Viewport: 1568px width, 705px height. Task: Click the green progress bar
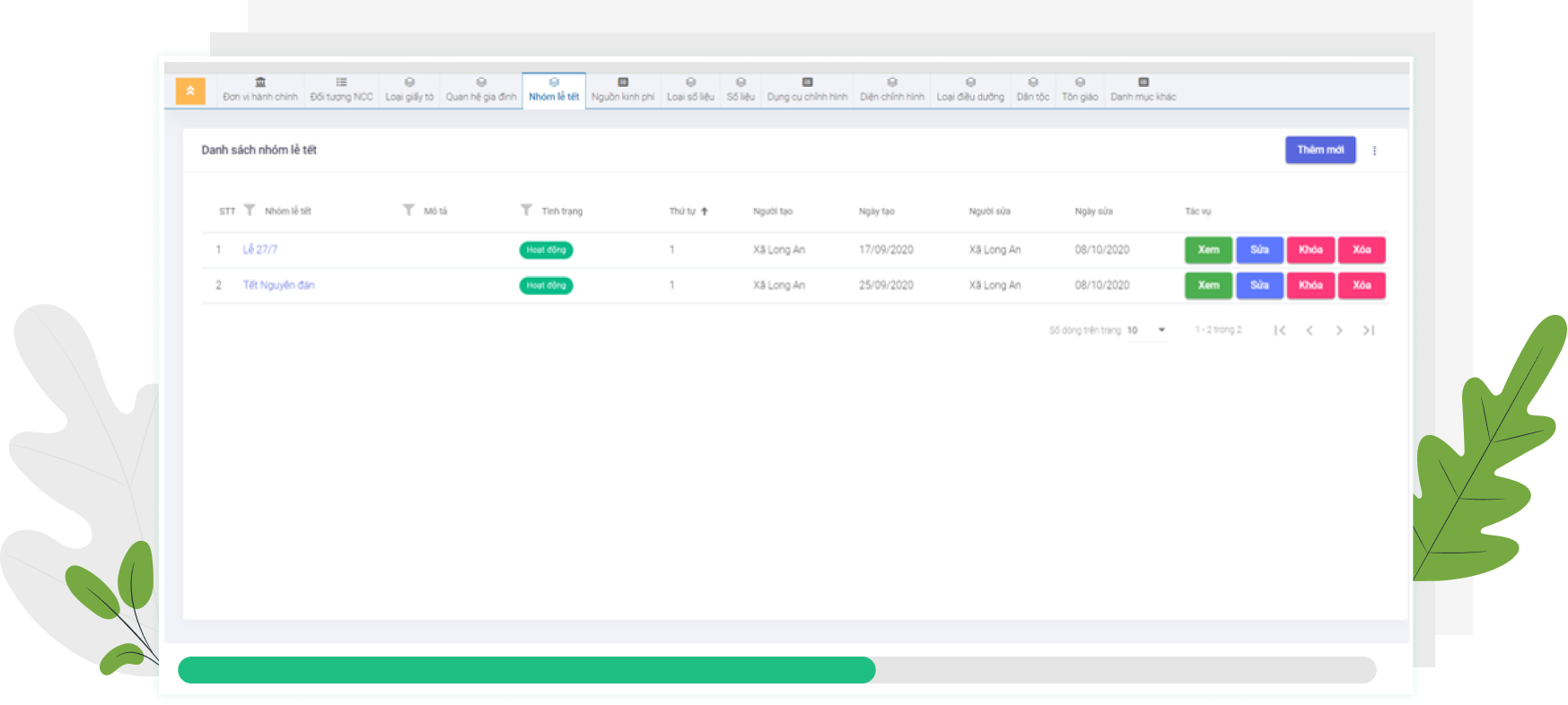[x=526, y=670]
